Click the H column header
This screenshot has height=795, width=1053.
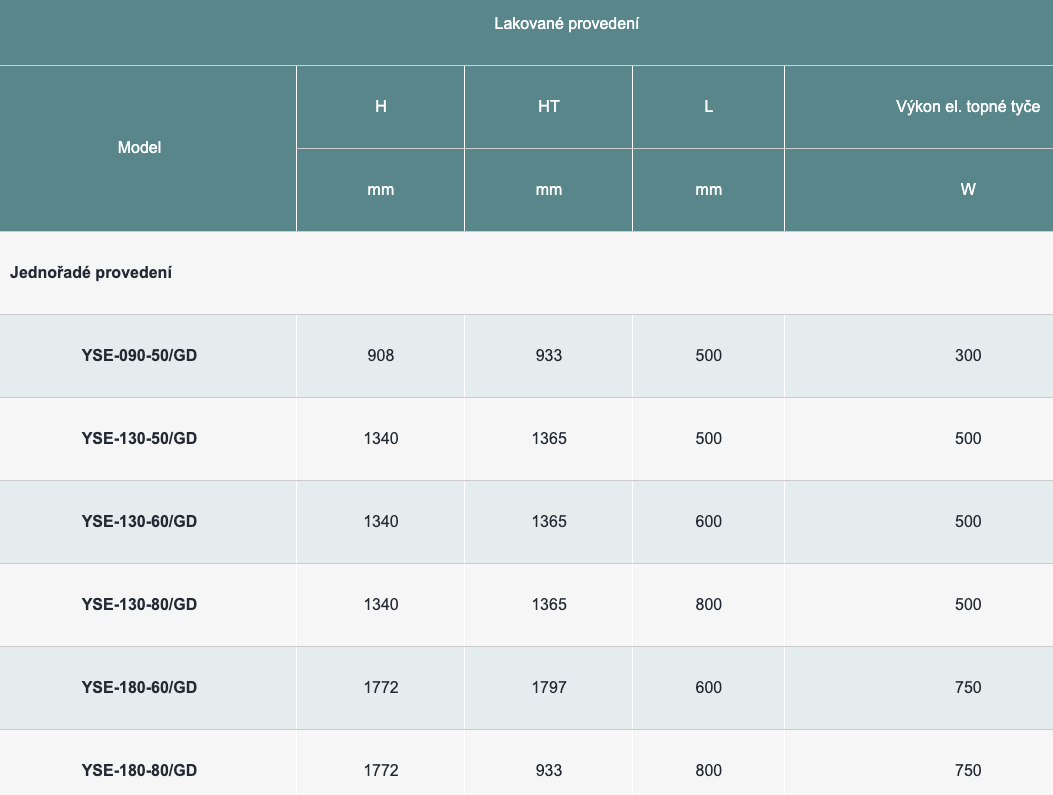[380, 107]
